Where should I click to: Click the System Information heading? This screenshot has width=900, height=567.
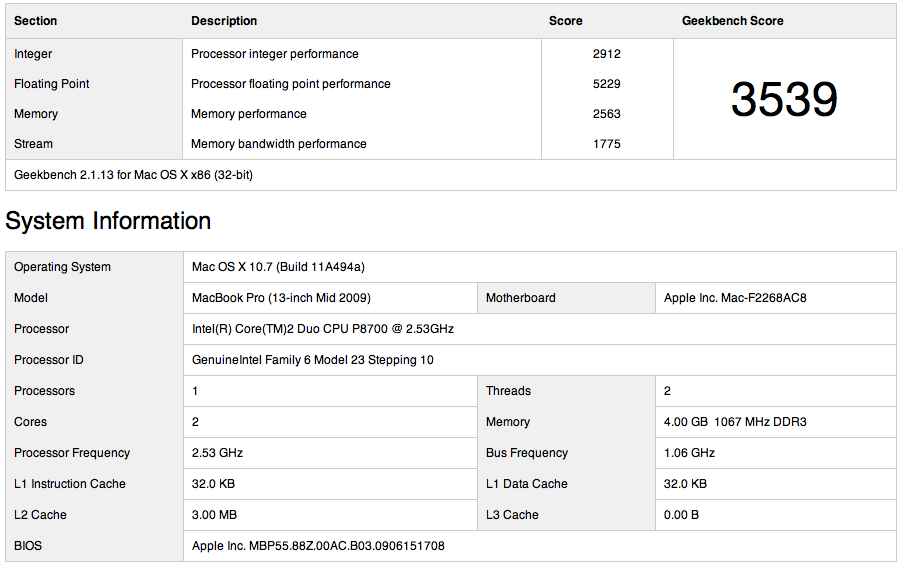[x=108, y=221]
